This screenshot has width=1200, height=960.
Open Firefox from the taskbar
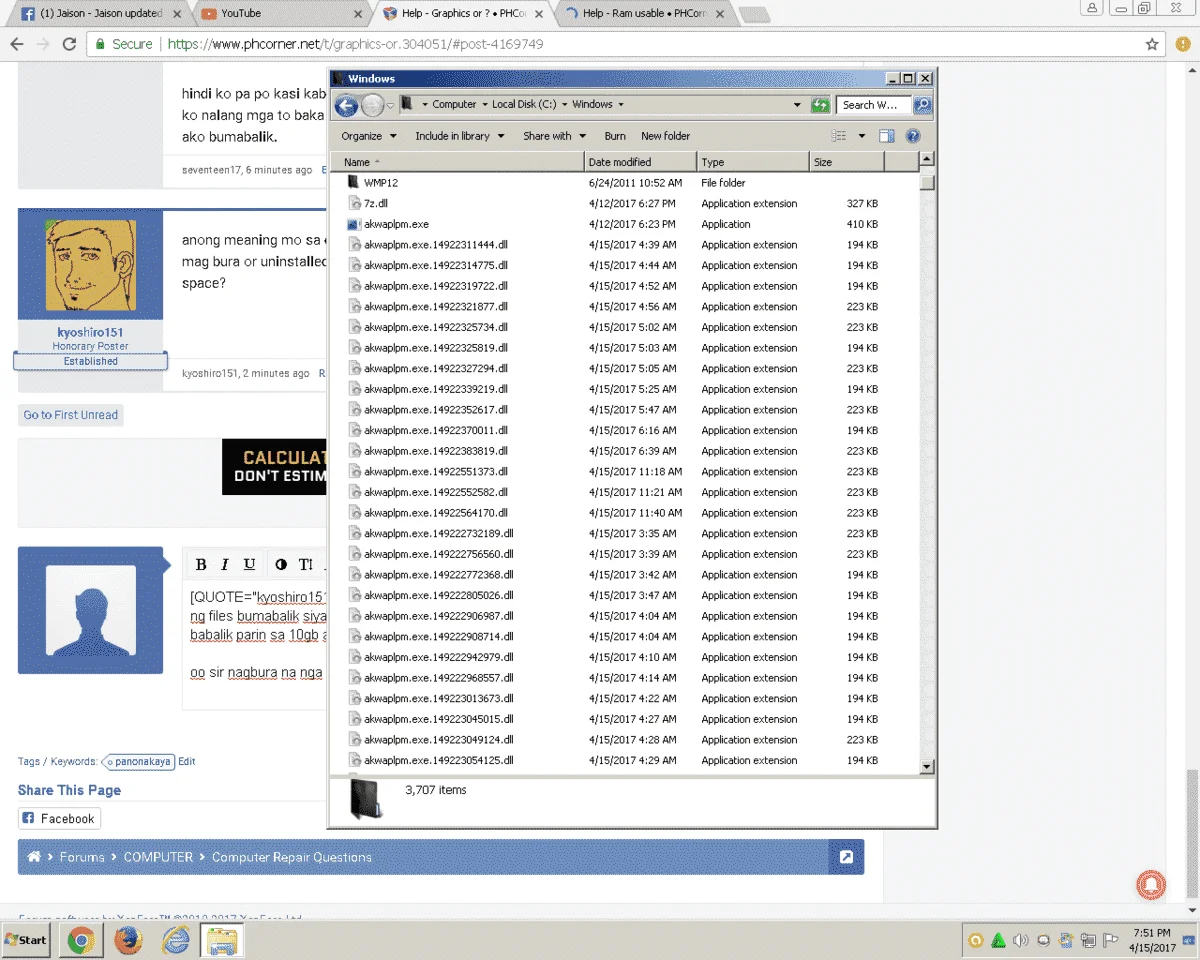pos(127,940)
